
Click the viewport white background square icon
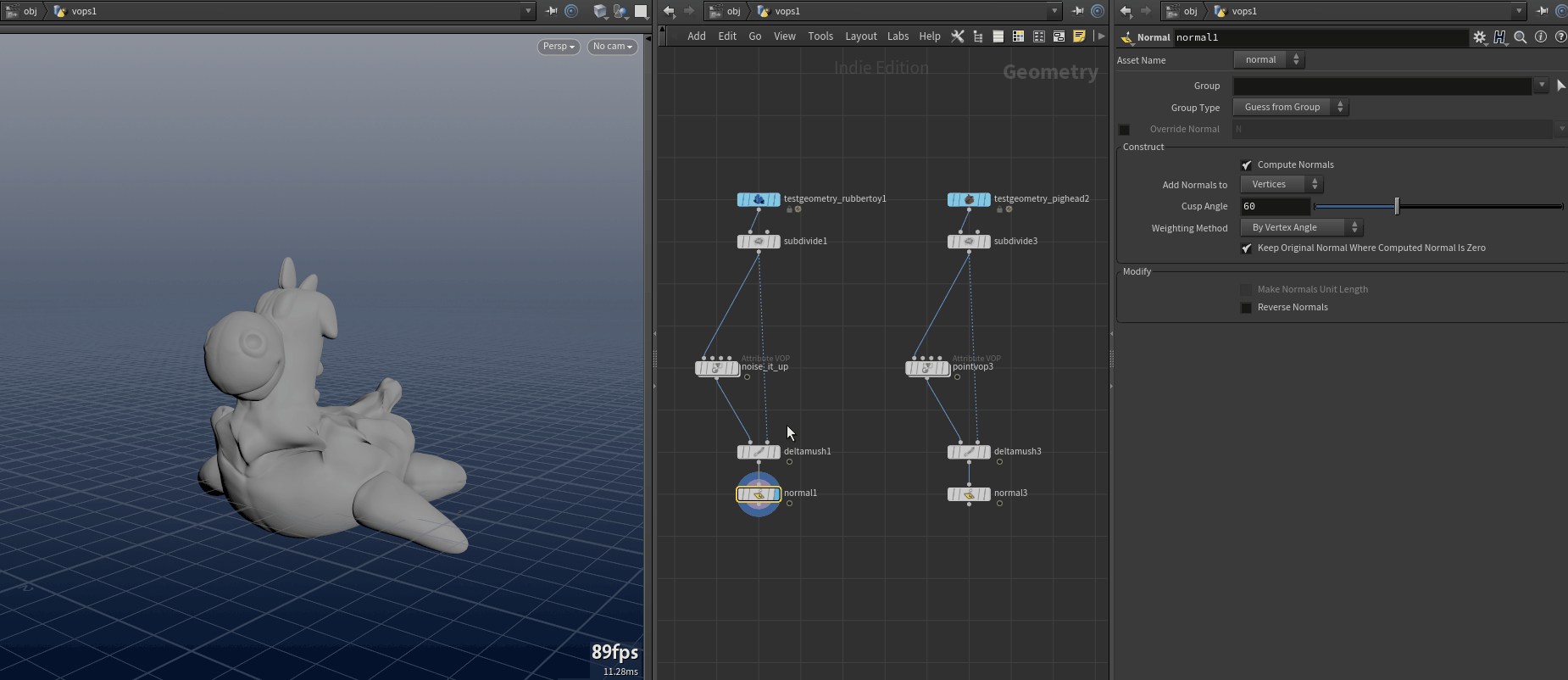point(642,11)
